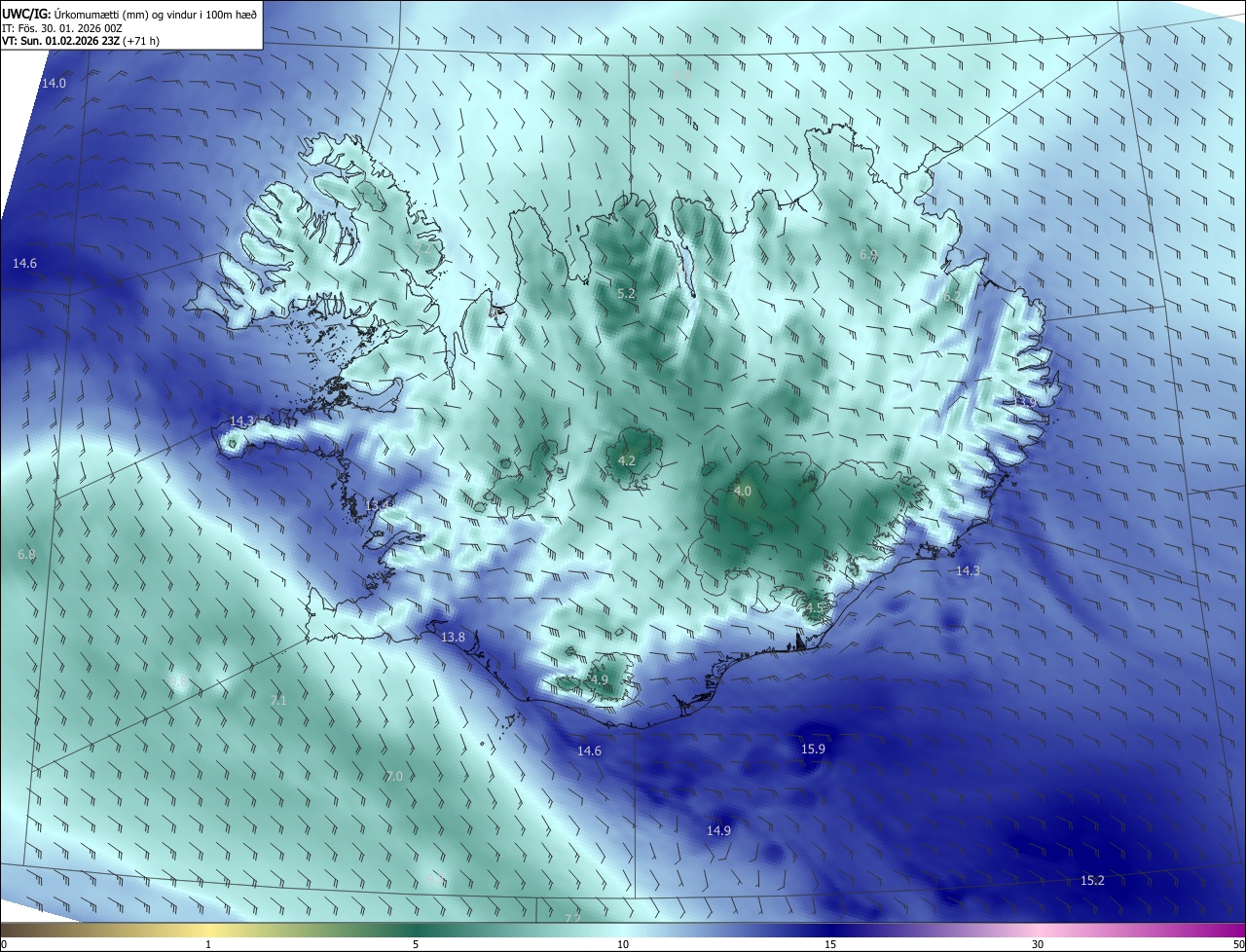
Task: Click the 4.5 value at the glacier's southern tip
Action: [x=814, y=607]
